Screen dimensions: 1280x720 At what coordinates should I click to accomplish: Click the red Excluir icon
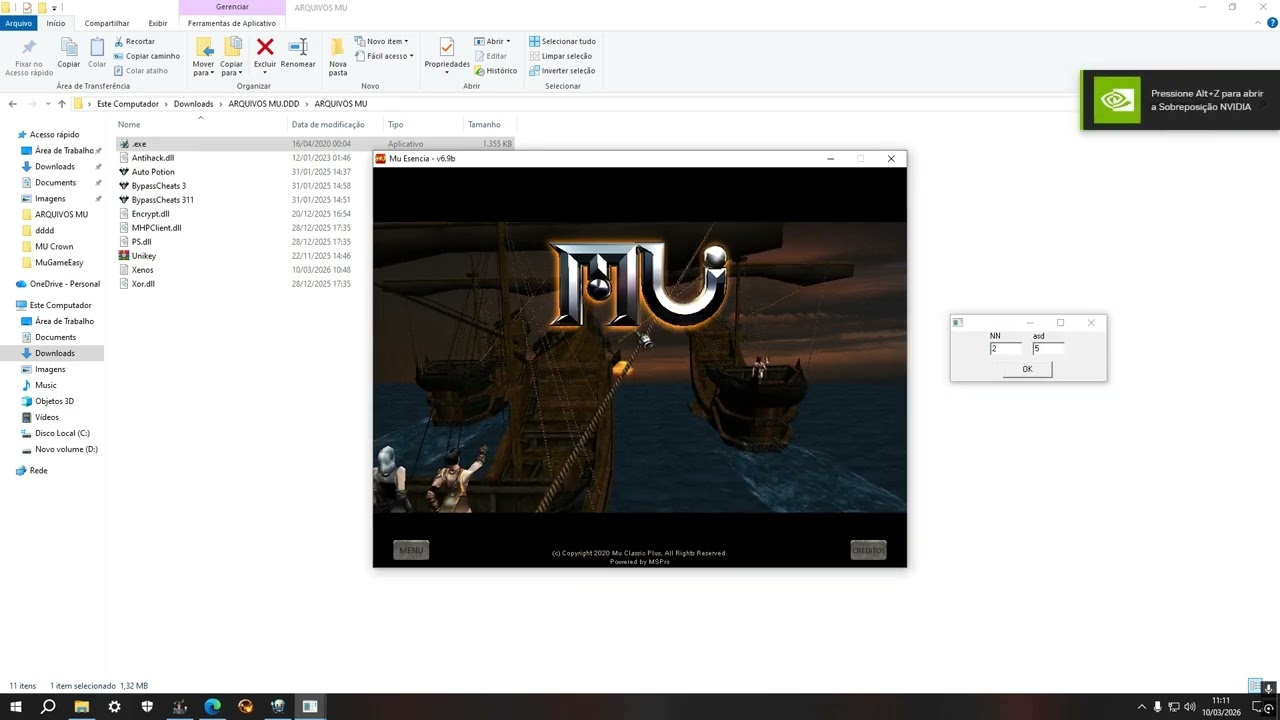click(265, 47)
